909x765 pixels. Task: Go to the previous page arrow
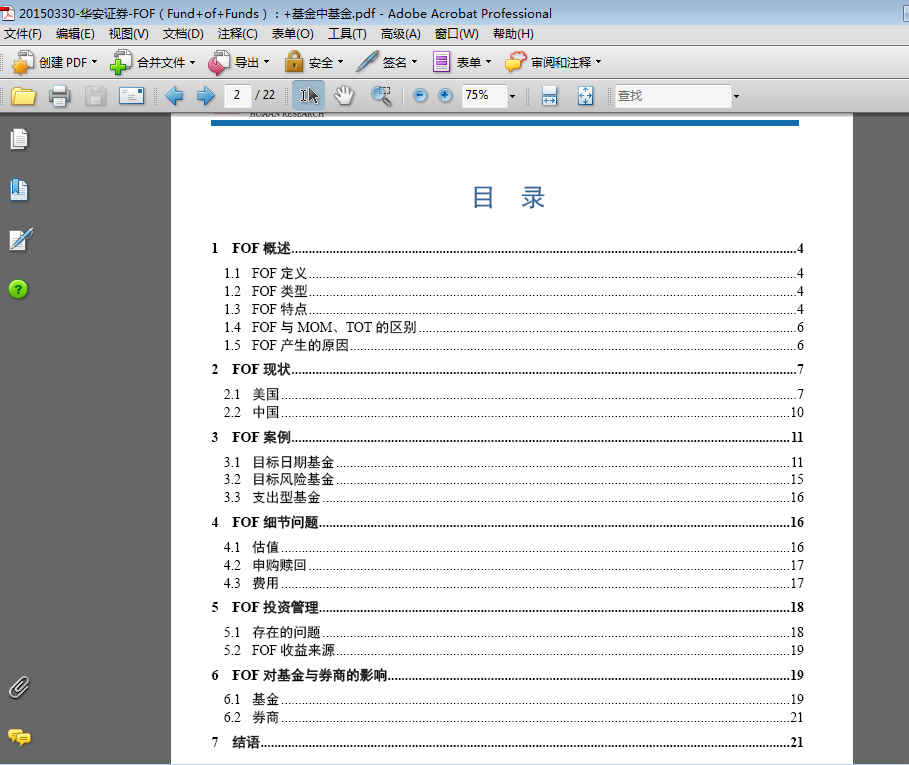(x=174, y=96)
